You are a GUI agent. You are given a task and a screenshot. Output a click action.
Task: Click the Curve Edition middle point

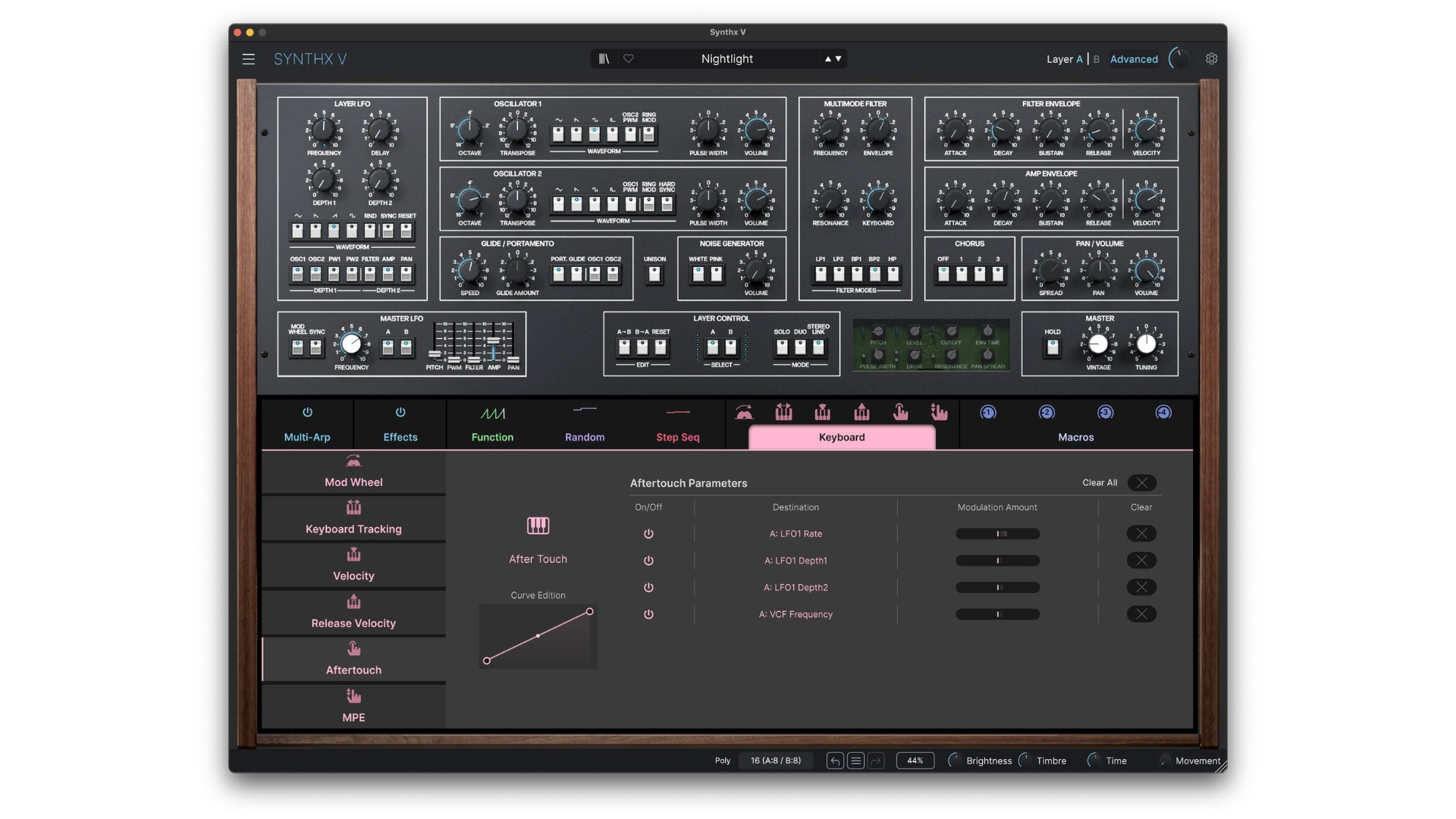click(x=538, y=635)
